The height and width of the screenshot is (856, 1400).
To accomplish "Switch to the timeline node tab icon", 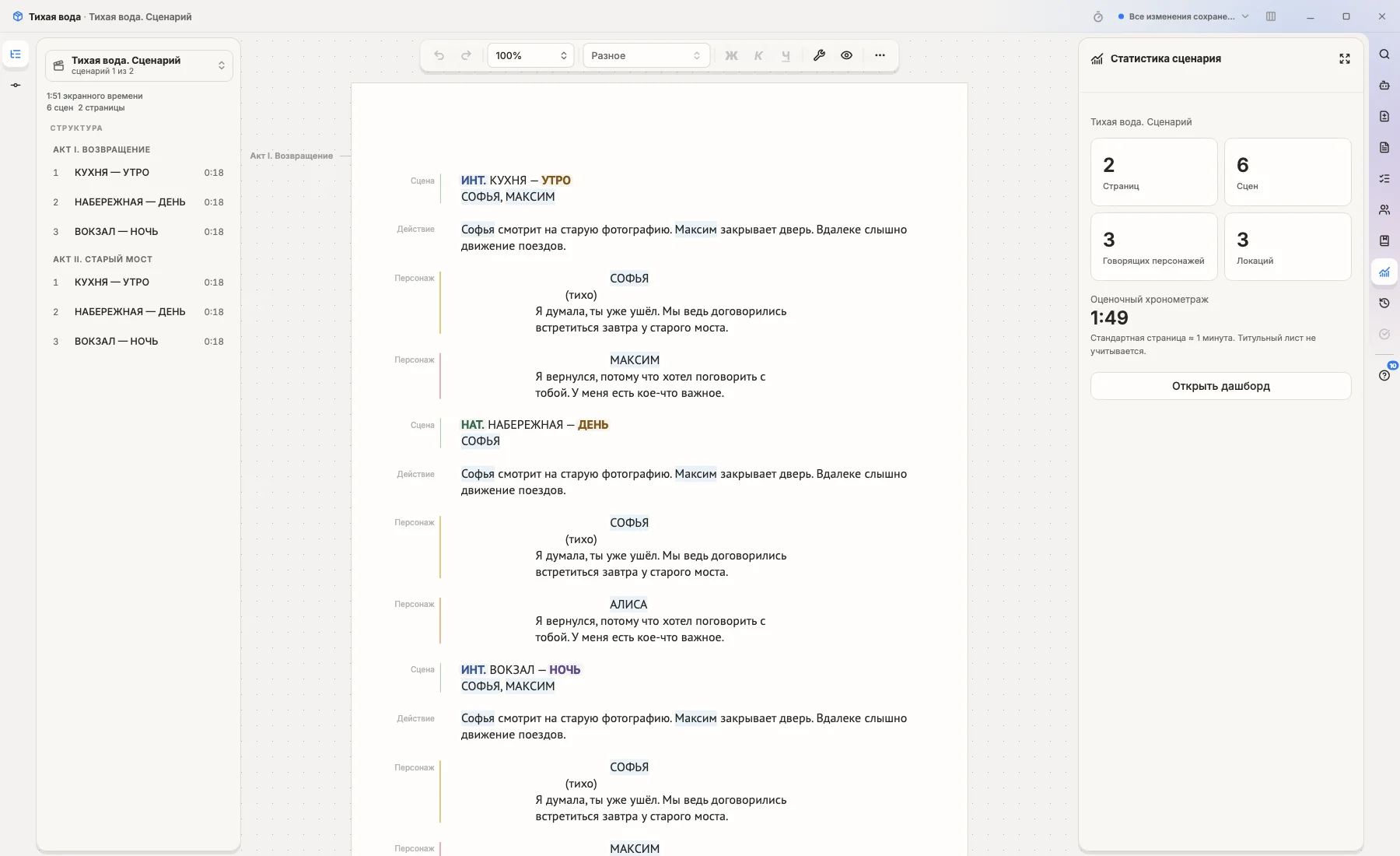I will tap(16, 85).
